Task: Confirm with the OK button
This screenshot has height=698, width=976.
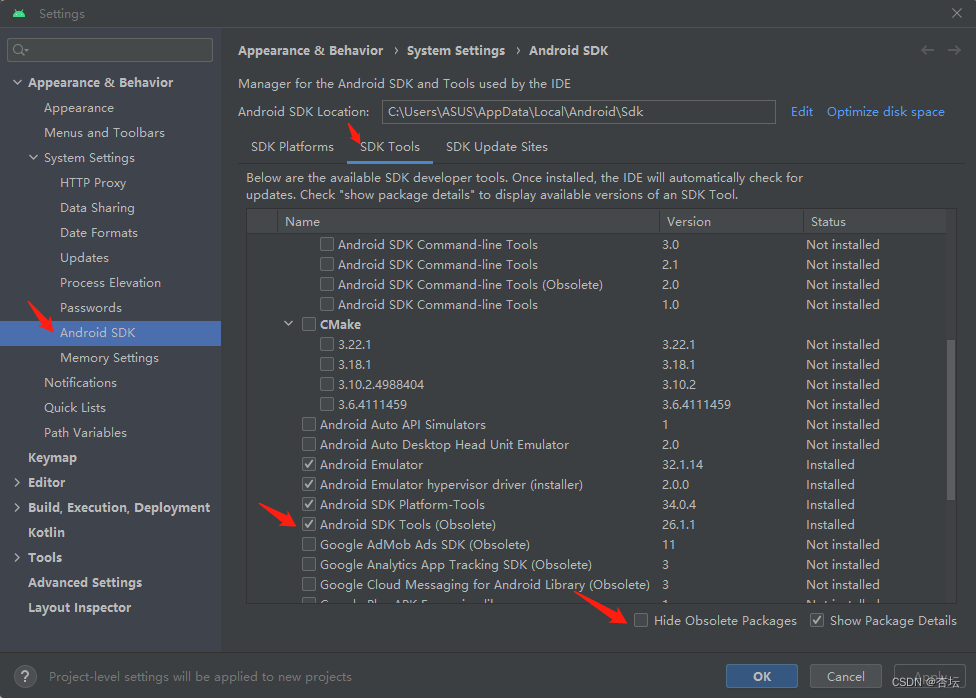Action: click(762, 676)
